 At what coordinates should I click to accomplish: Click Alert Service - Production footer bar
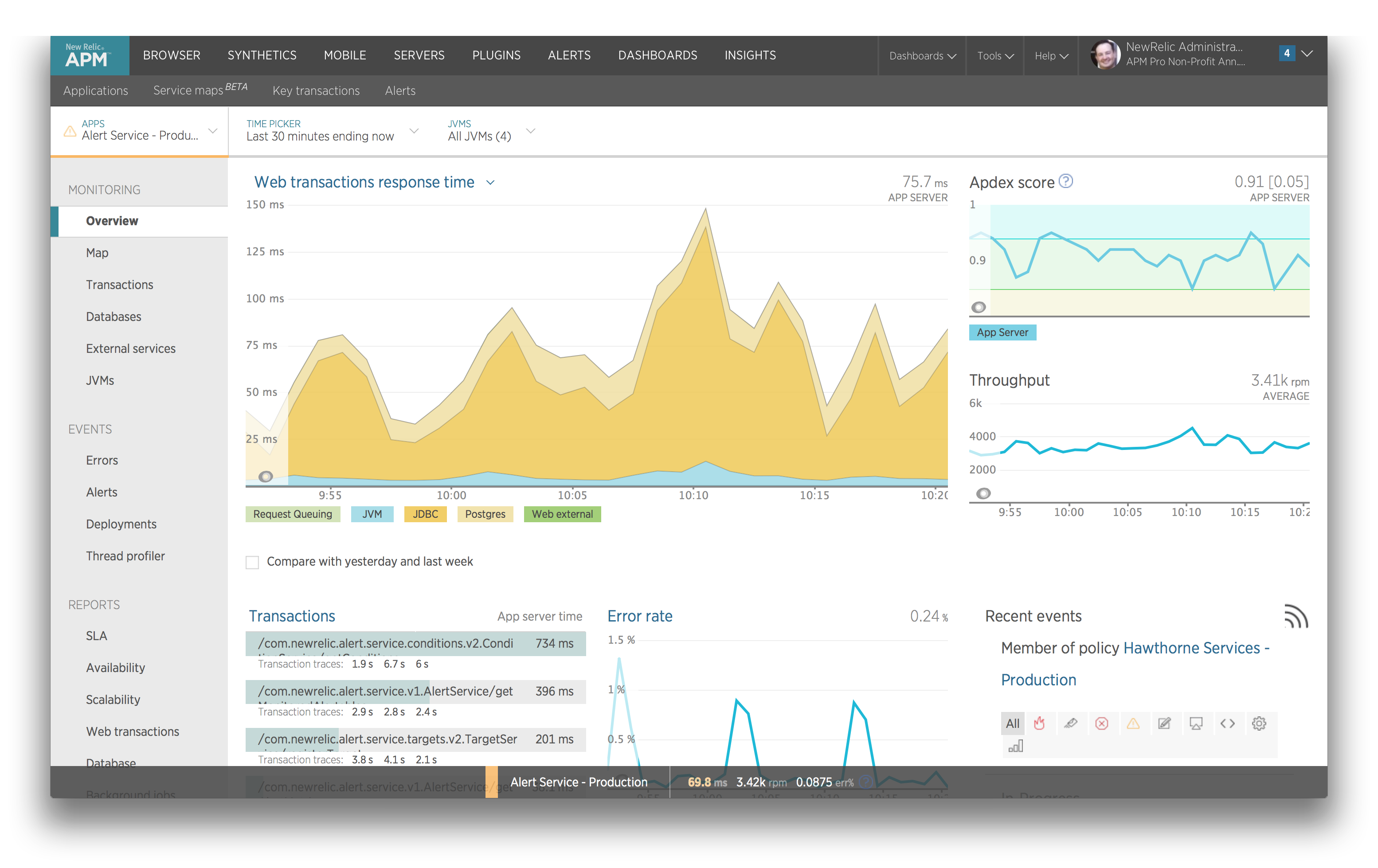click(x=579, y=782)
